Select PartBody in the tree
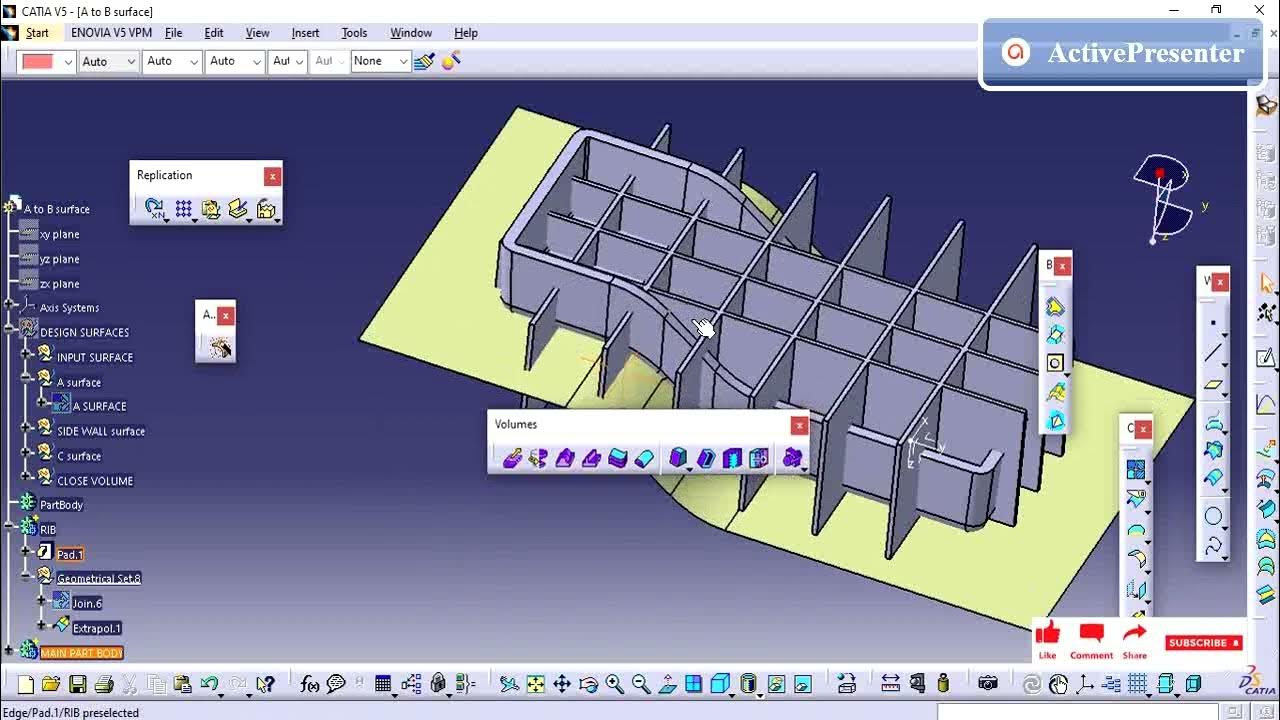The image size is (1280, 720). [x=61, y=505]
